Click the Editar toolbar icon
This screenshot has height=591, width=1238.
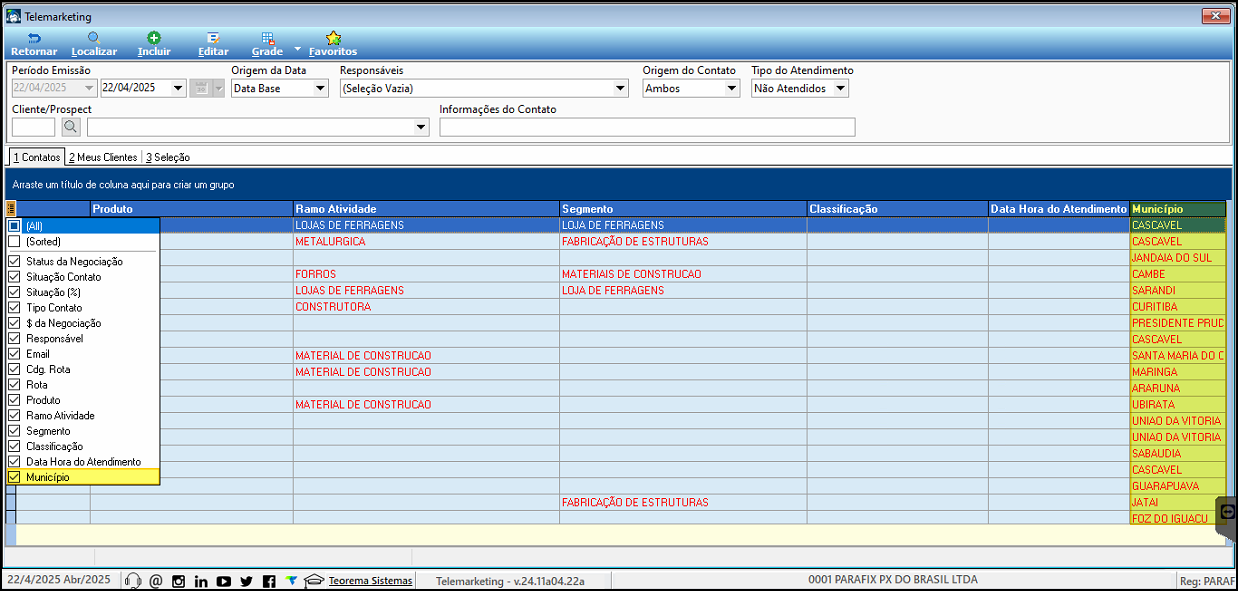(213, 39)
